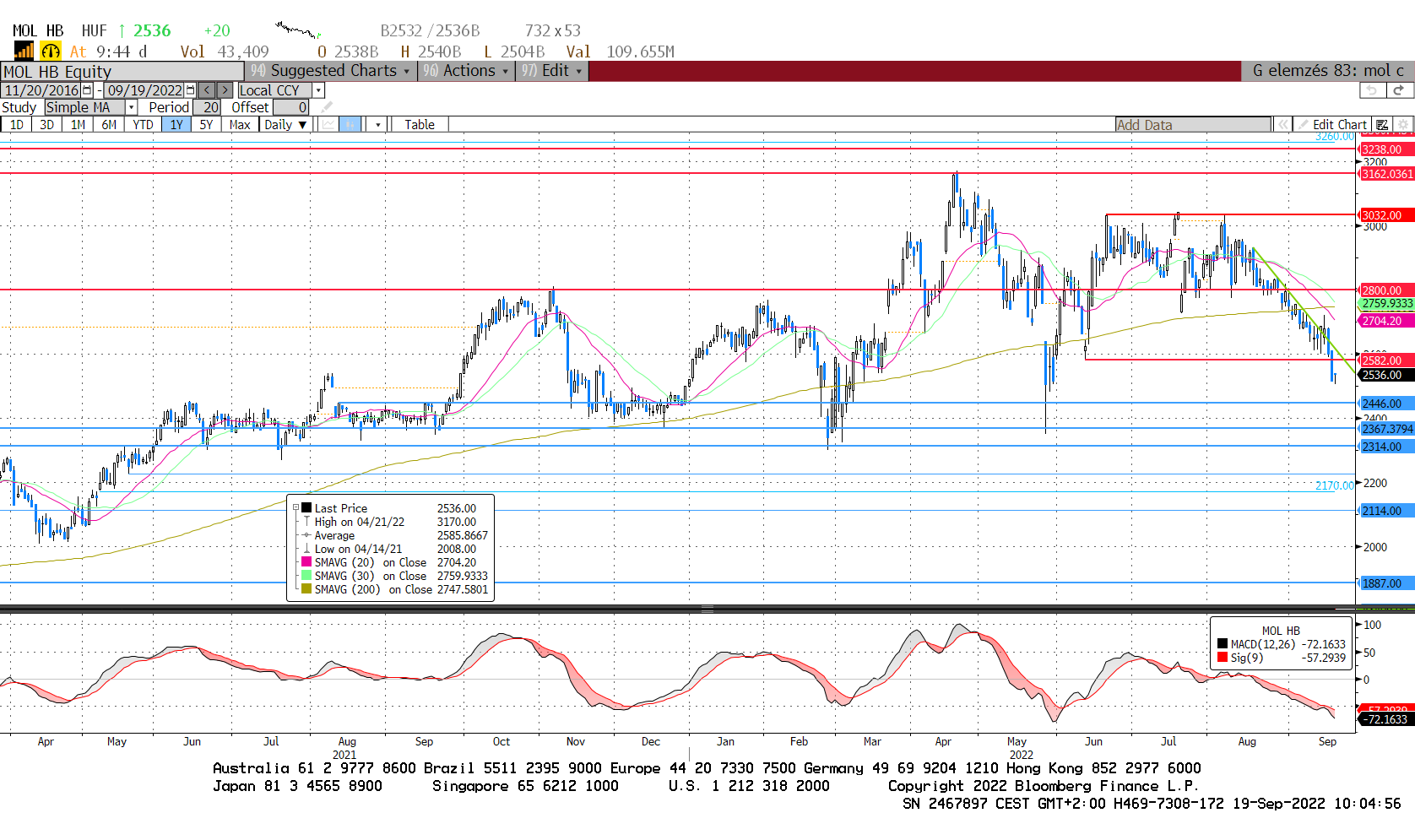Click the 3032.00 resistance level label

point(1386,215)
